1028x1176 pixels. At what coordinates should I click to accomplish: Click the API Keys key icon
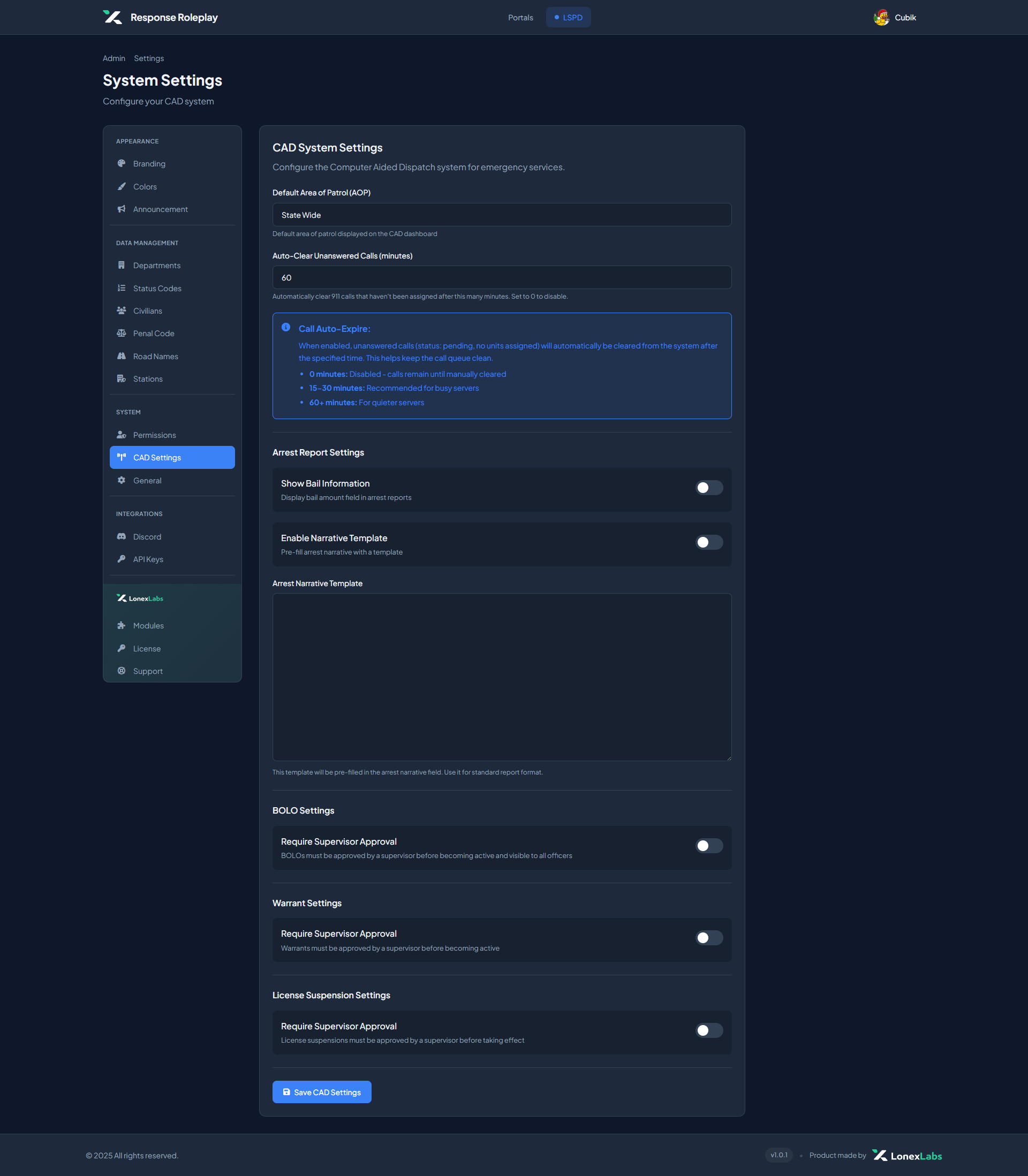(x=121, y=558)
